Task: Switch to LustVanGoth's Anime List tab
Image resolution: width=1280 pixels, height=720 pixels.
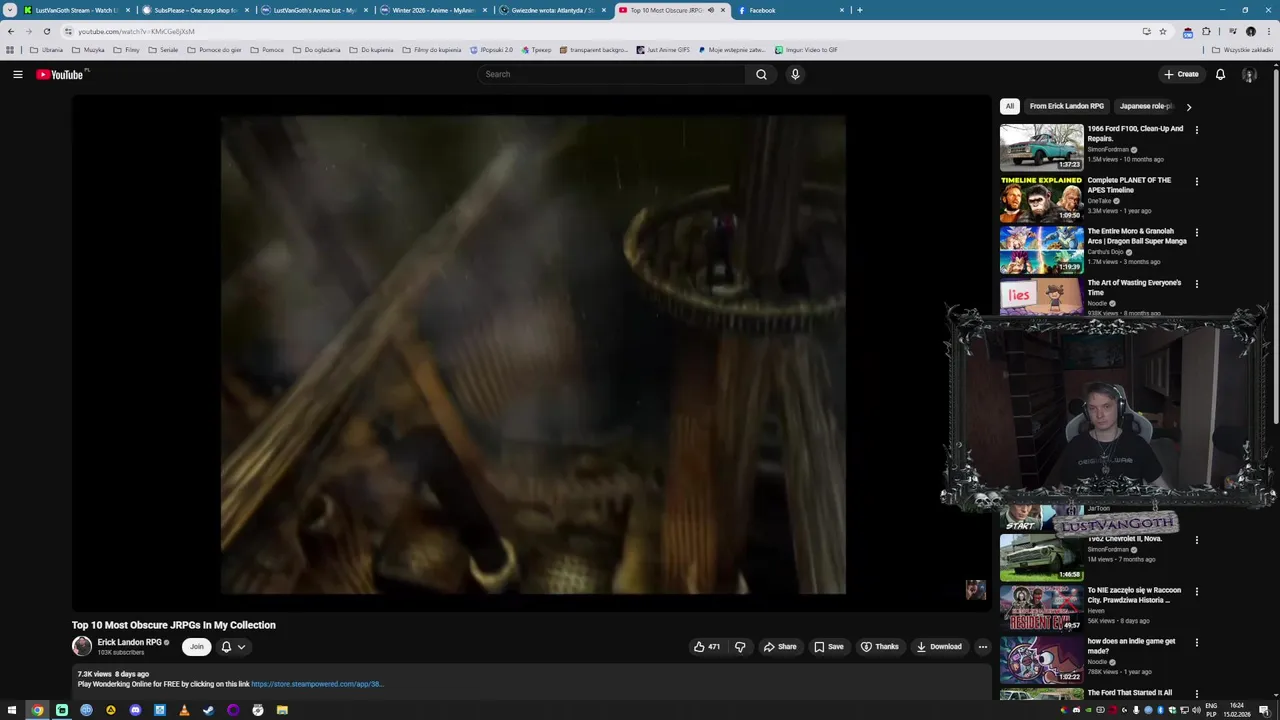Action: (314, 10)
